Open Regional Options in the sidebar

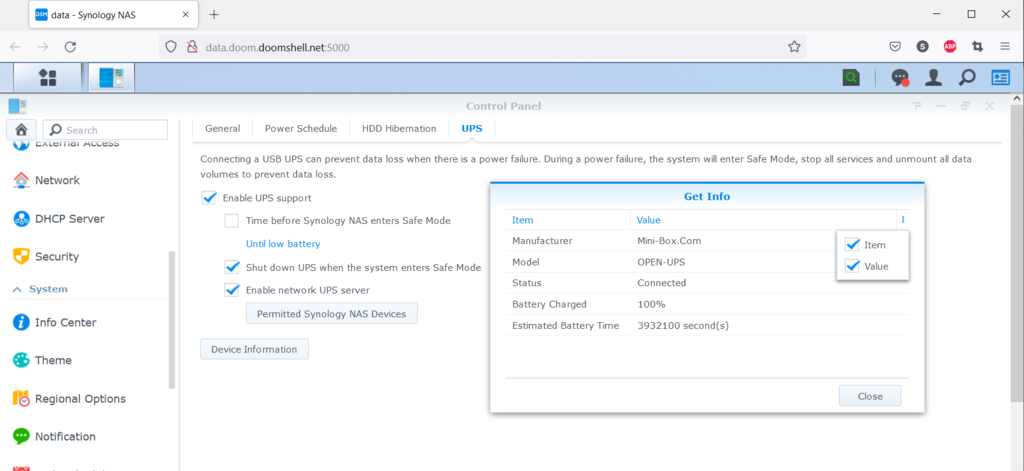[80, 398]
